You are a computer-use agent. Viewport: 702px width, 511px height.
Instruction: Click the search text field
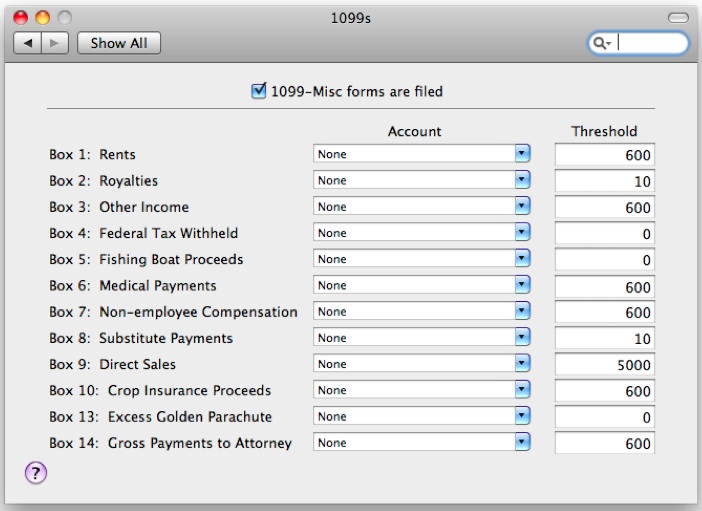[x=651, y=43]
